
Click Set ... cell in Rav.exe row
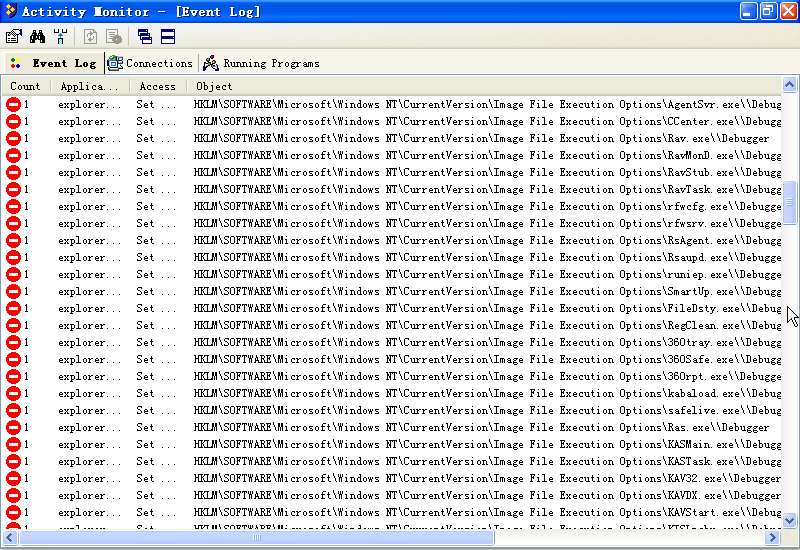(x=156, y=138)
